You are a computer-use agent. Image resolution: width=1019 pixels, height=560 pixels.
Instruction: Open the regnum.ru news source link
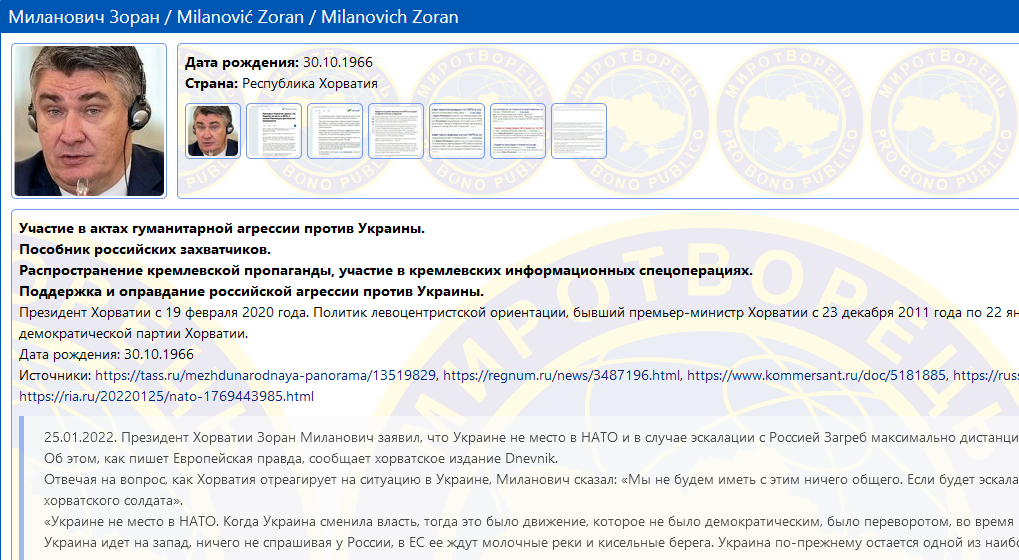561,376
